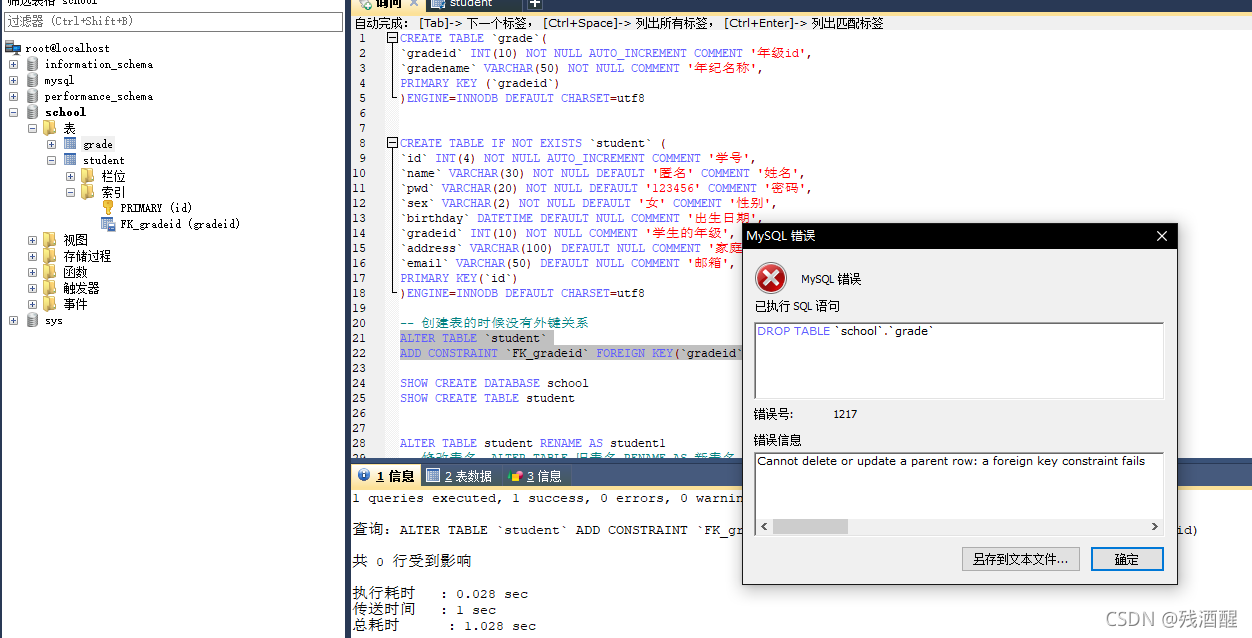Click the 確定 button in error dialog
The image size is (1252, 638).
[x=1127, y=559]
